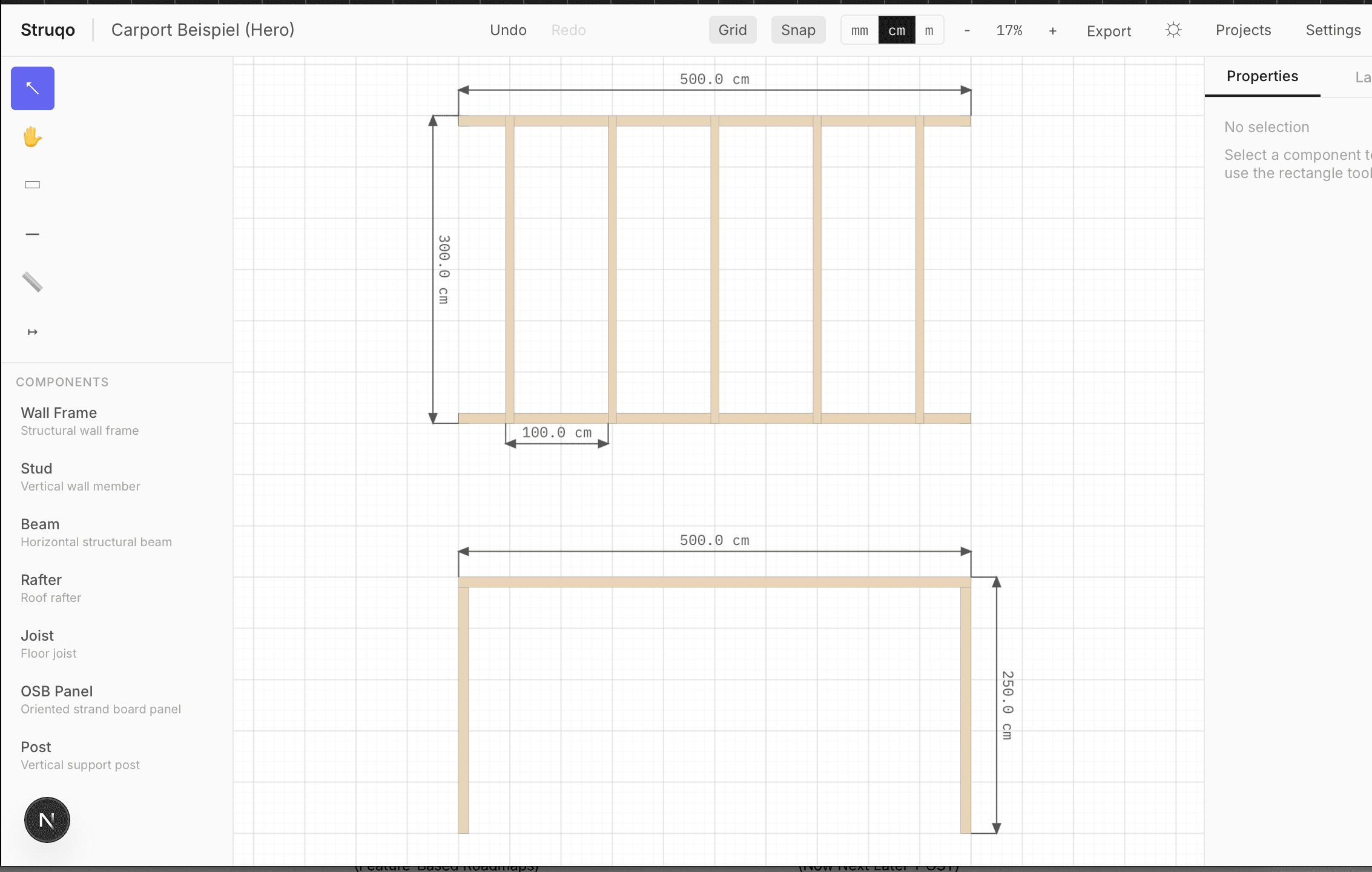Click the Export button
Image resolution: width=1372 pixels, height=872 pixels.
point(1108,31)
